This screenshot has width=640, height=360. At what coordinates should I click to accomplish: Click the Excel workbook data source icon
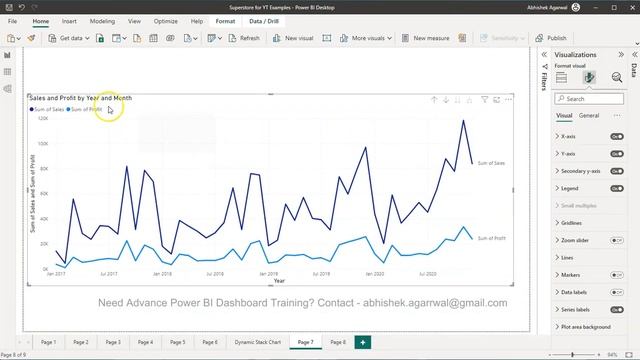[x=100, y=38]
